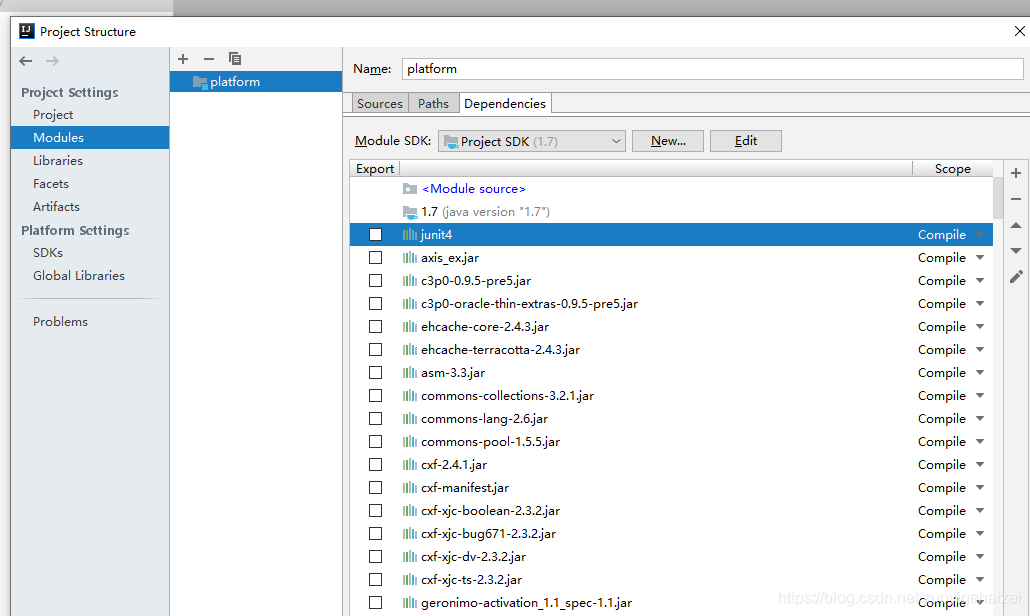This screenshot has width=1030, height=616.
Task: Change scope of cxf-xjc-ts-2.3.2.jar
Action: tap(980, 579)
